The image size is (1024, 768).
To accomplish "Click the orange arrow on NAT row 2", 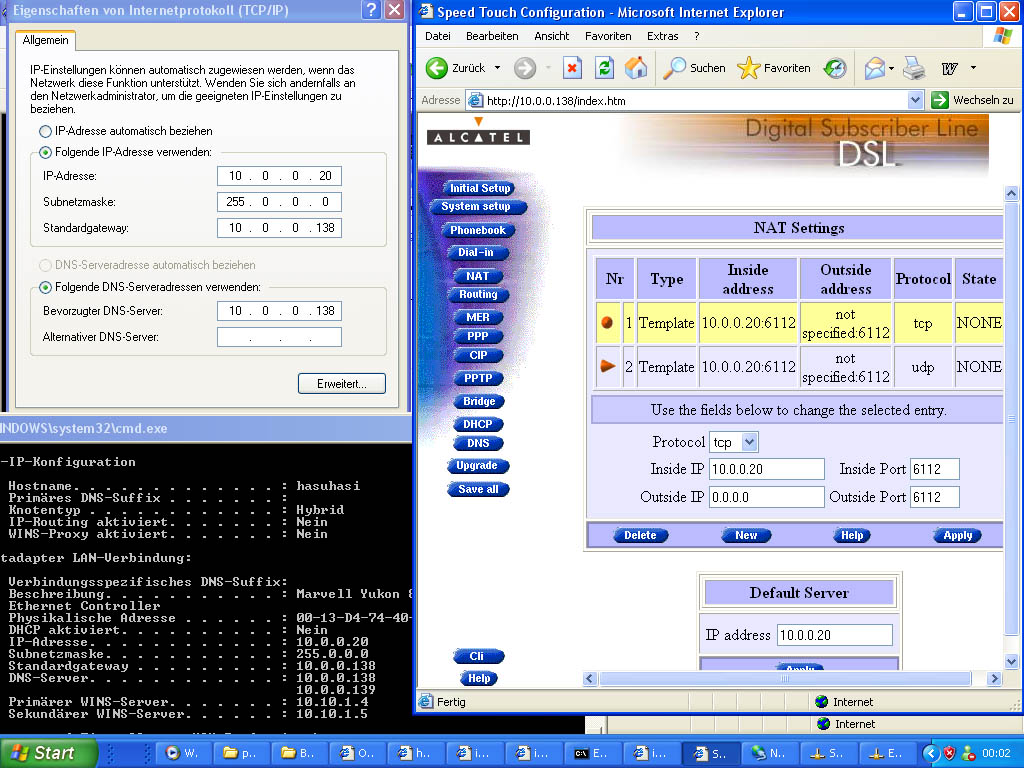I will click(608, 366).
